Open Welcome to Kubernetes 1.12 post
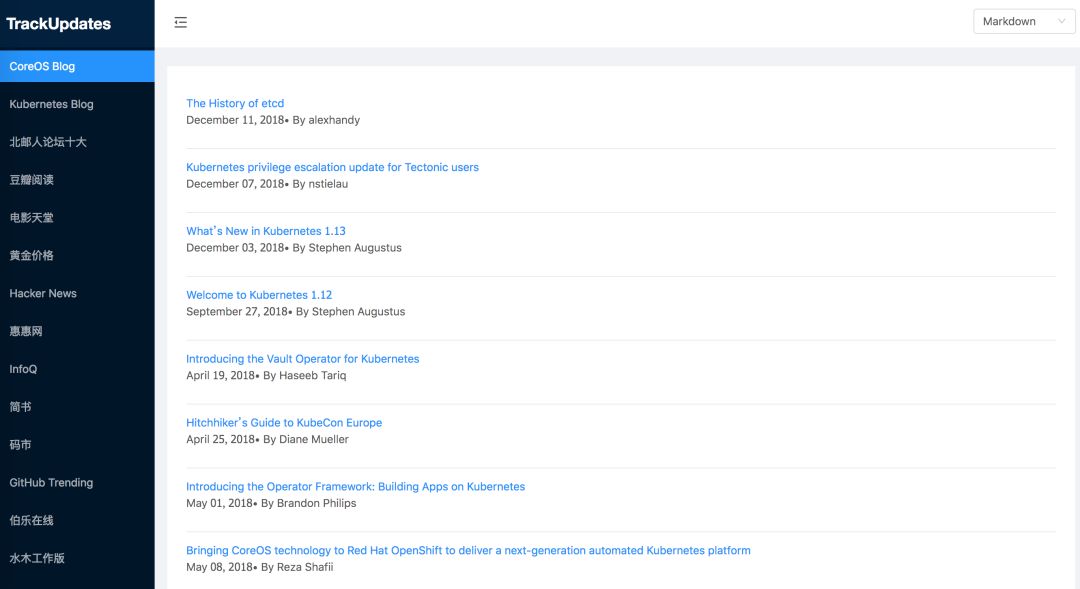 [x=259, y=295]
